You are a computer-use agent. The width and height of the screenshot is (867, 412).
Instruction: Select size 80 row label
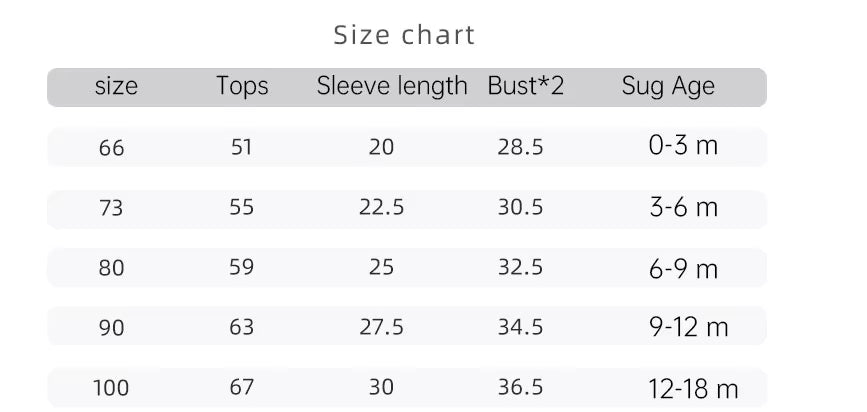pyautogui.click(x=112, y=268)
